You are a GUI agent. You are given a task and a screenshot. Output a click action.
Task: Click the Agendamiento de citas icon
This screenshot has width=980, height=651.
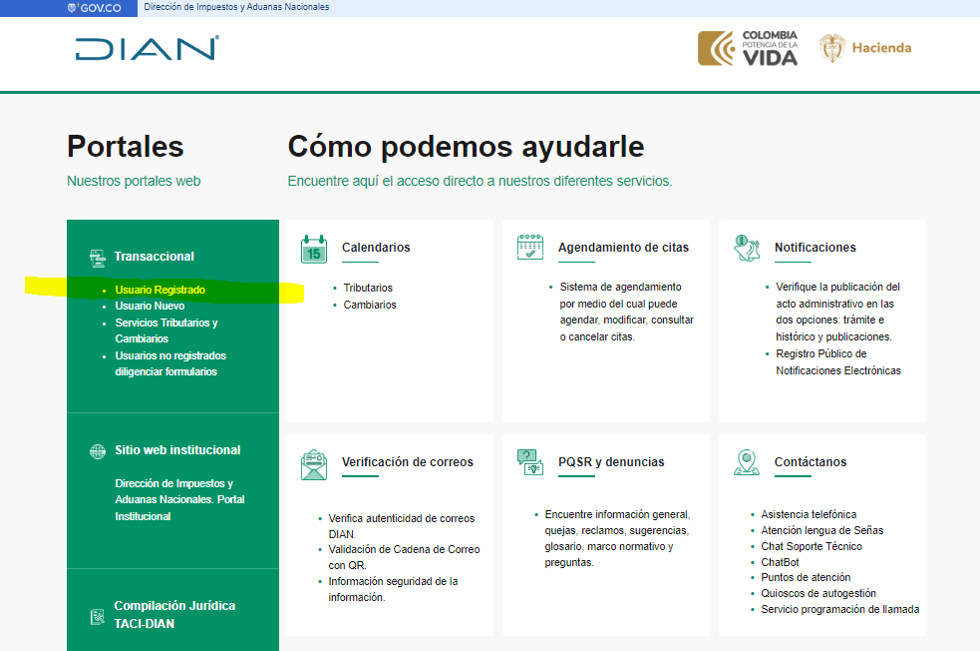tap(530, 247)
